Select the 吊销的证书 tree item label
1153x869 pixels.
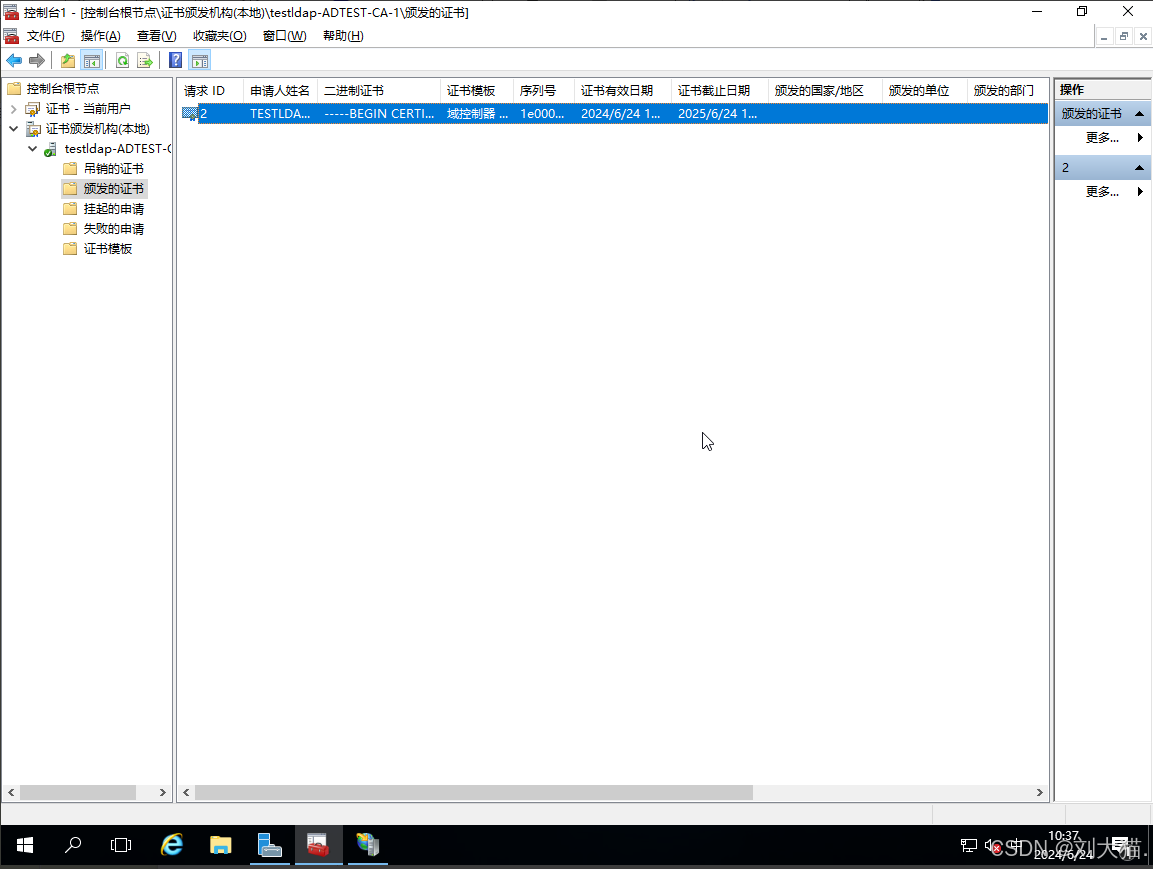tap(113, 168)
